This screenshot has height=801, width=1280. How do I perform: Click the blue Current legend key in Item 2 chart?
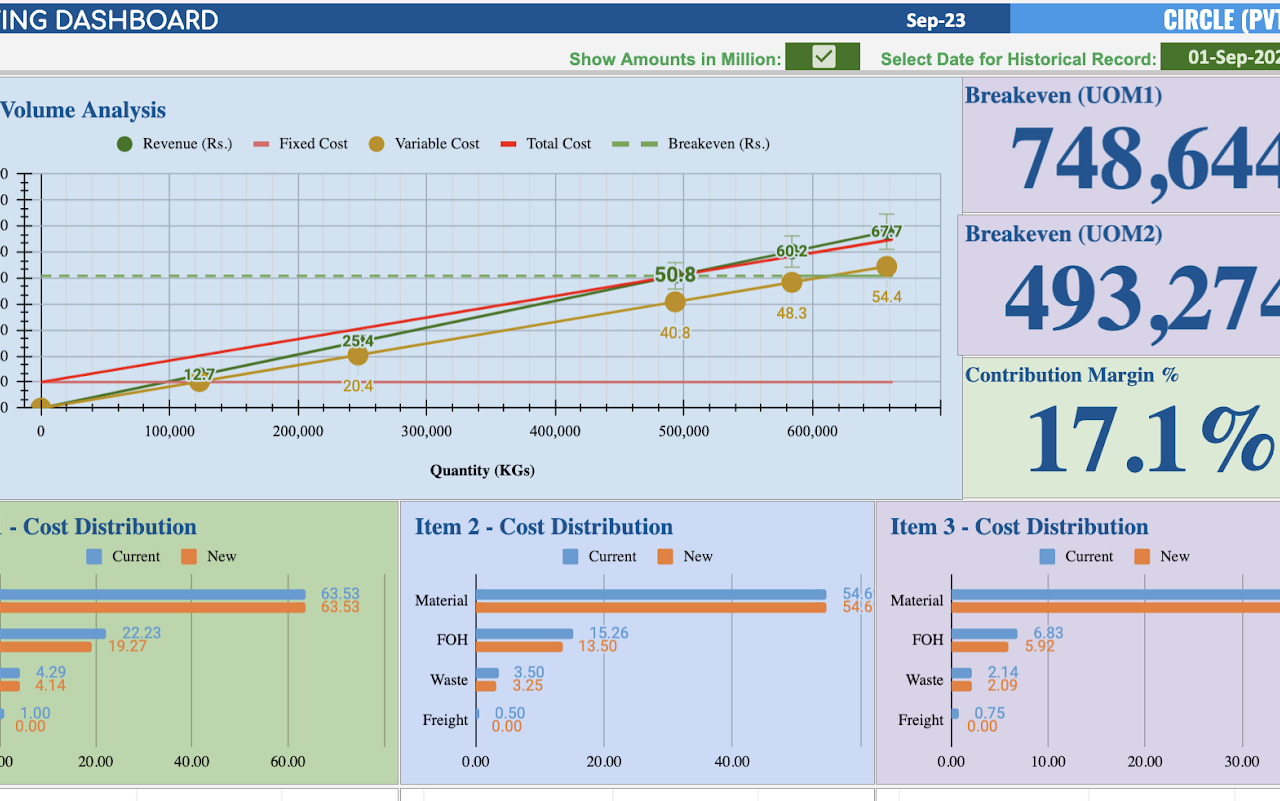(572, 556)
